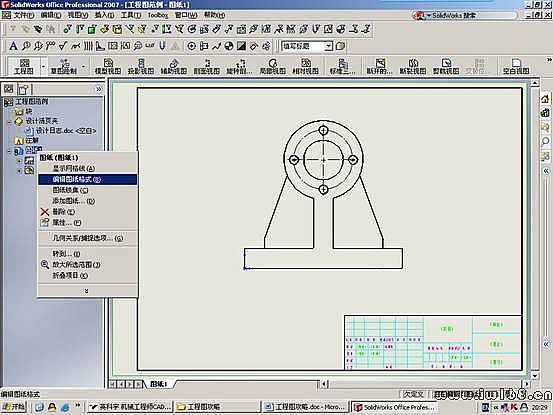Screen dimensions: 553x415
Task: Click the 空白视图 empty view tool
Action: [516, 66]
